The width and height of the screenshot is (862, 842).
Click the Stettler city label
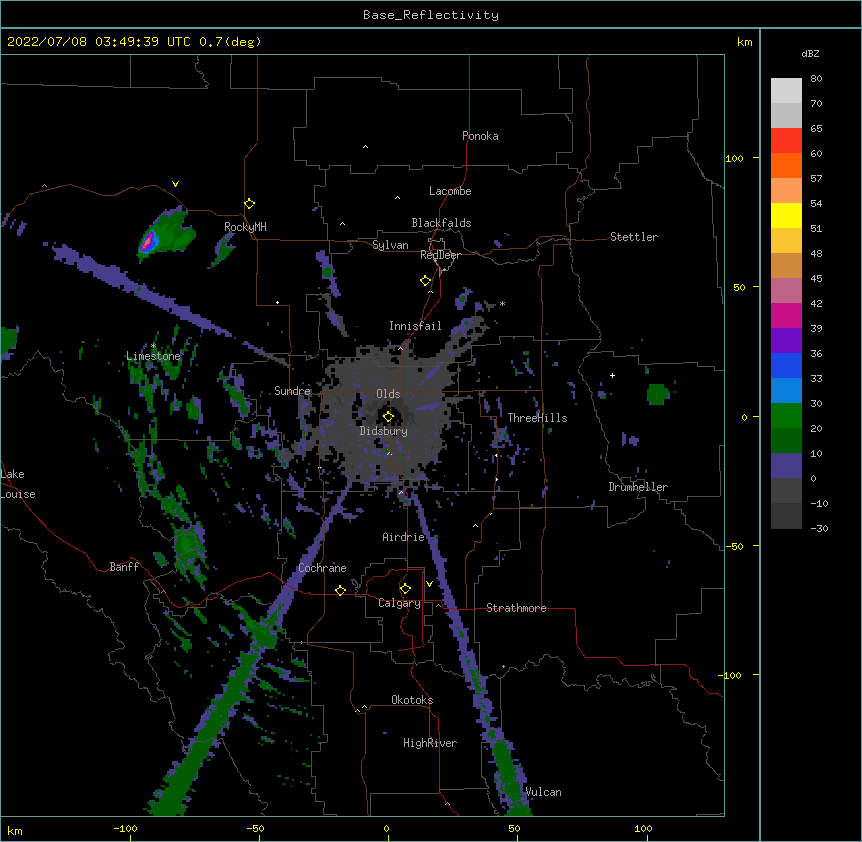[x=633, y=237]
